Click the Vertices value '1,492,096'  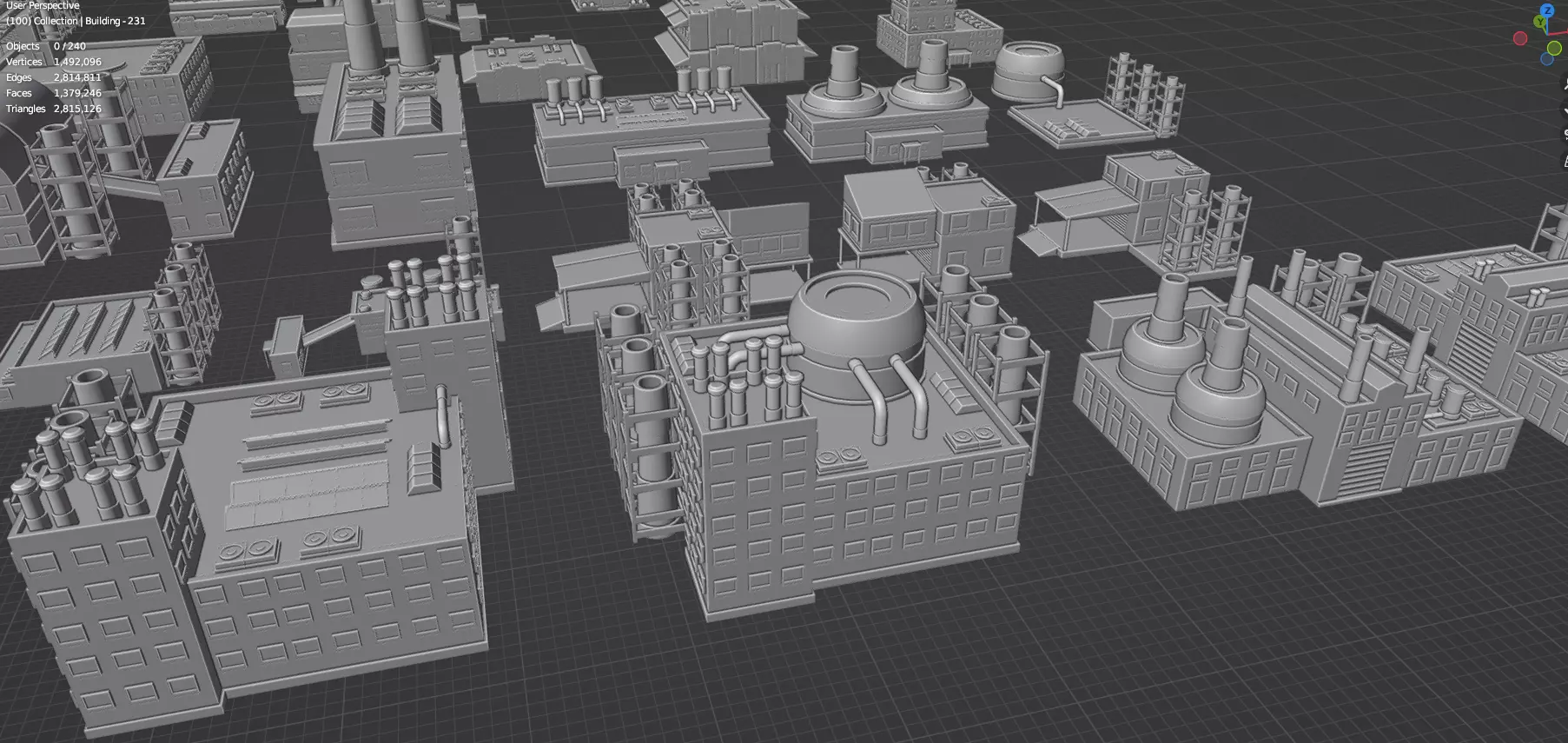pos(77,62)
